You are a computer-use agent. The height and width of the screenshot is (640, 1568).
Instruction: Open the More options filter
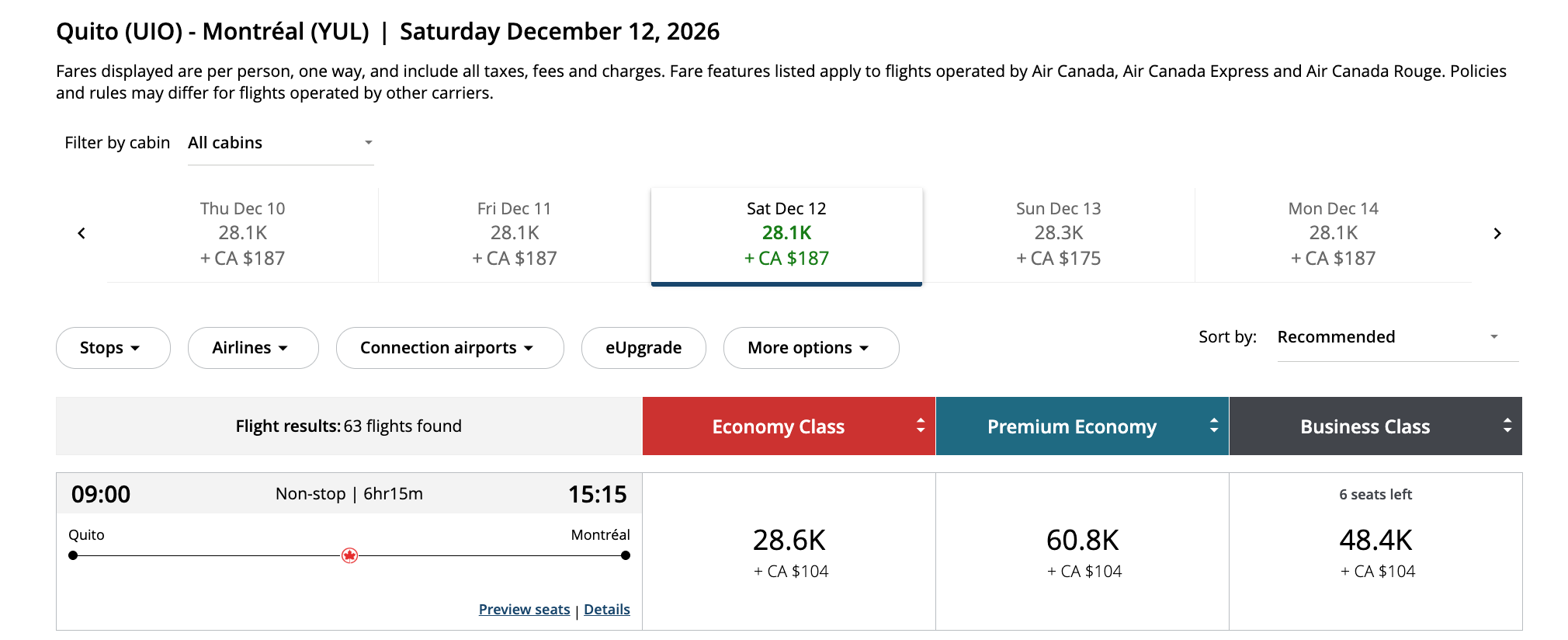810,347
